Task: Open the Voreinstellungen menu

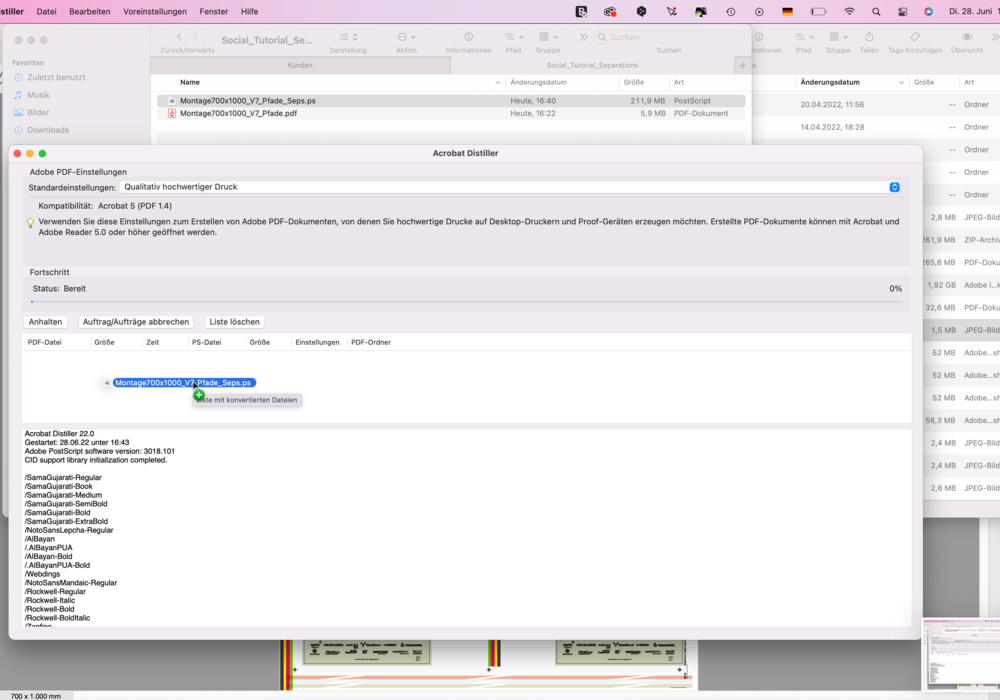Action: pyautogui.click(x=155, y=11)
